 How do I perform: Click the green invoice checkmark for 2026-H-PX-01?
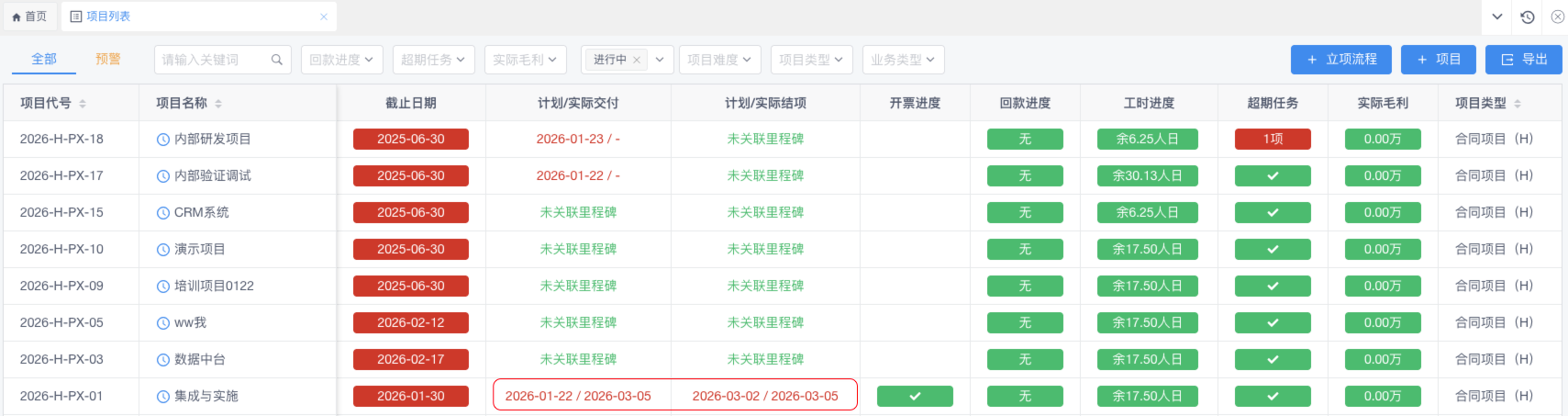pyautogui.click(x=915, y=397)
